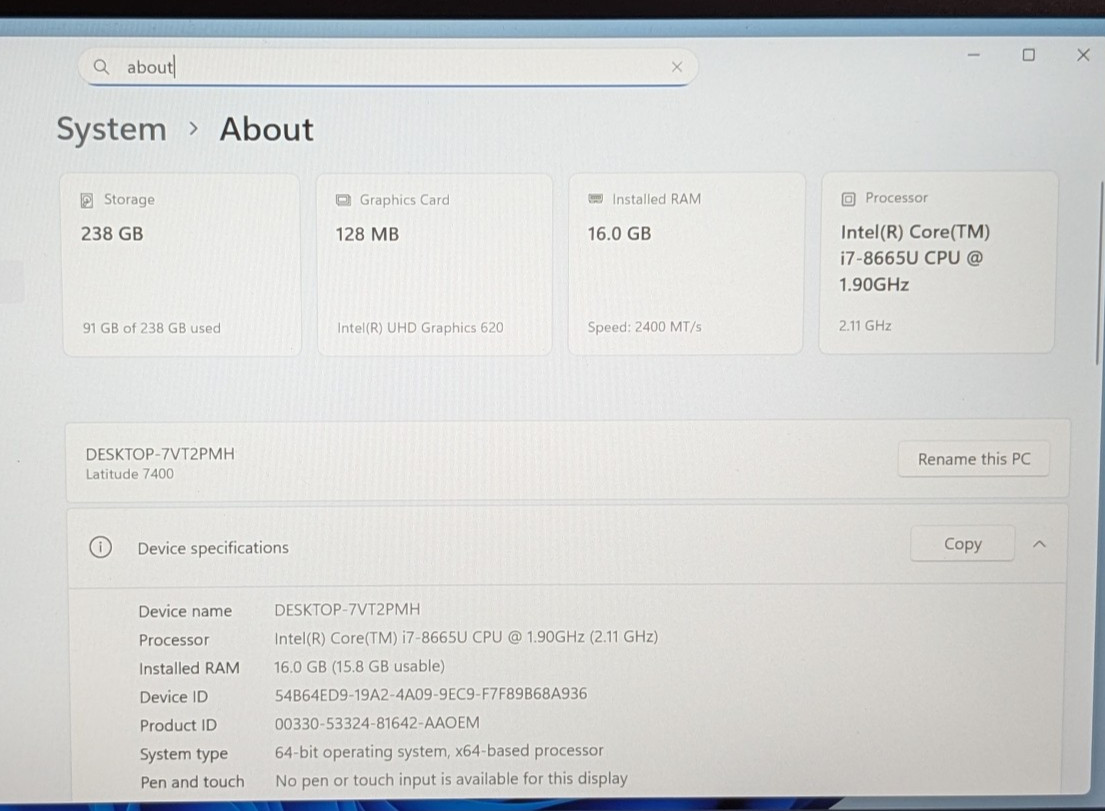
Task: Click the 'Product ID' row label
Action: pos(178,725)
